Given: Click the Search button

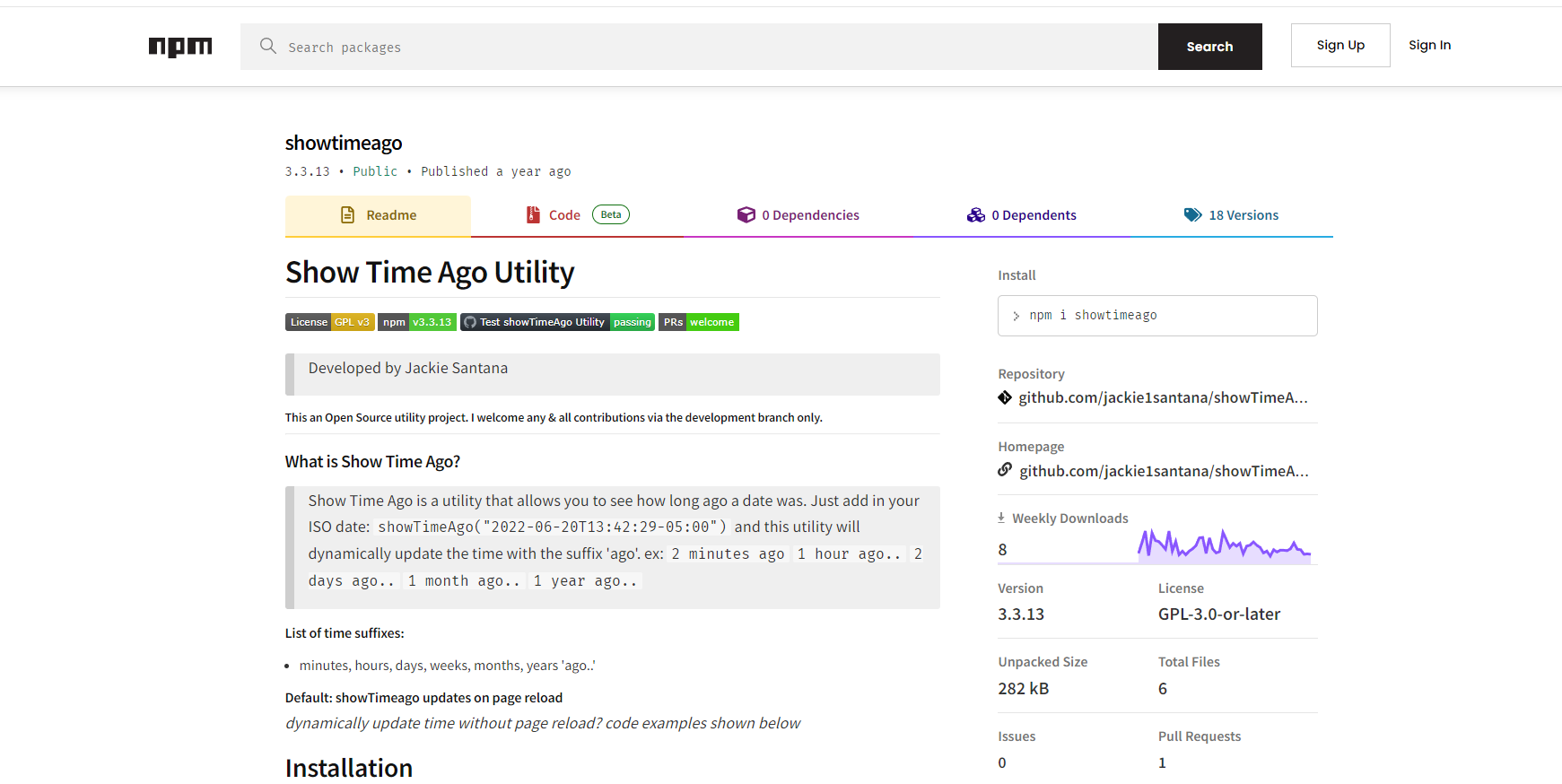Looking at the screenshot, I should [x=1210, y=47].
